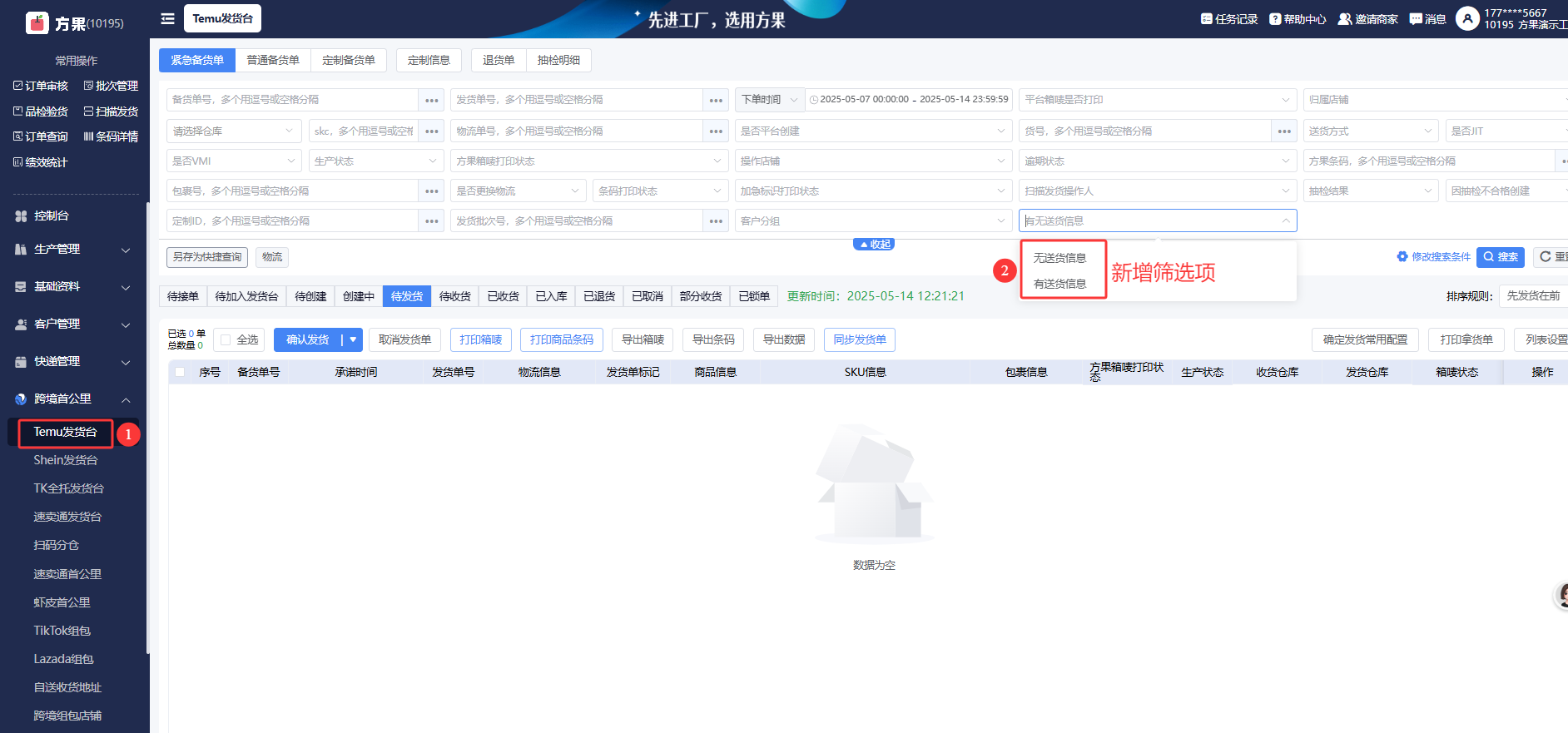Screen dimensions: 1568x733
Task: Collapse the 跨境首公里 sidebar menu
Action: pos(73,399)
